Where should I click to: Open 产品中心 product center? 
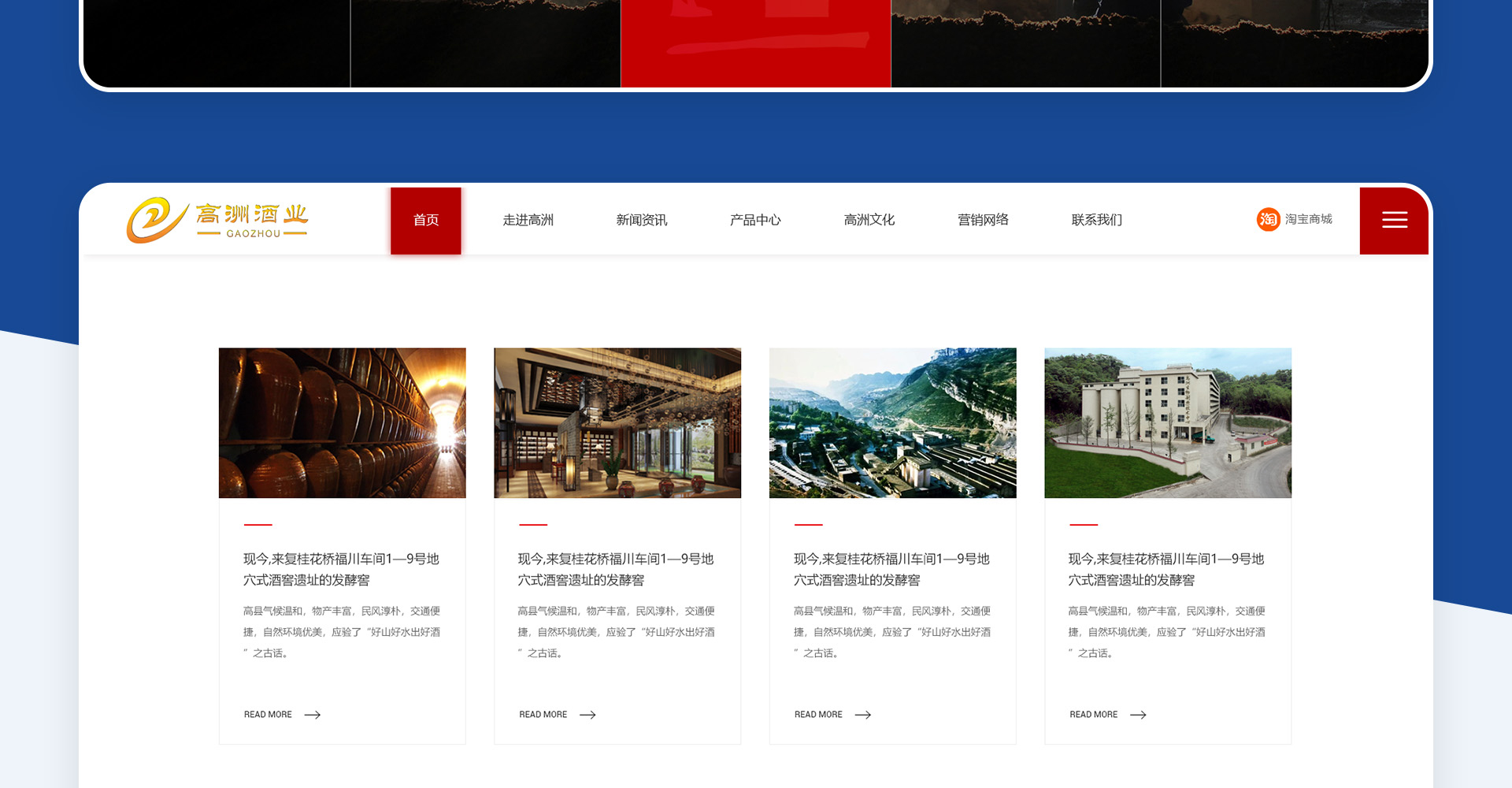755,221
